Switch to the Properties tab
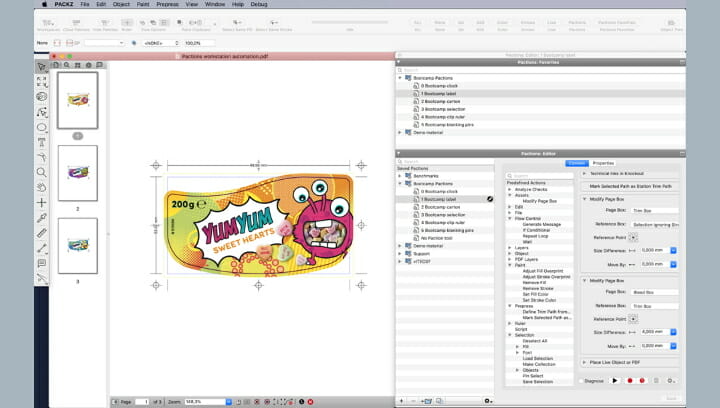Image resolution: width=720 pixels, height=408 pixels. 603,163
